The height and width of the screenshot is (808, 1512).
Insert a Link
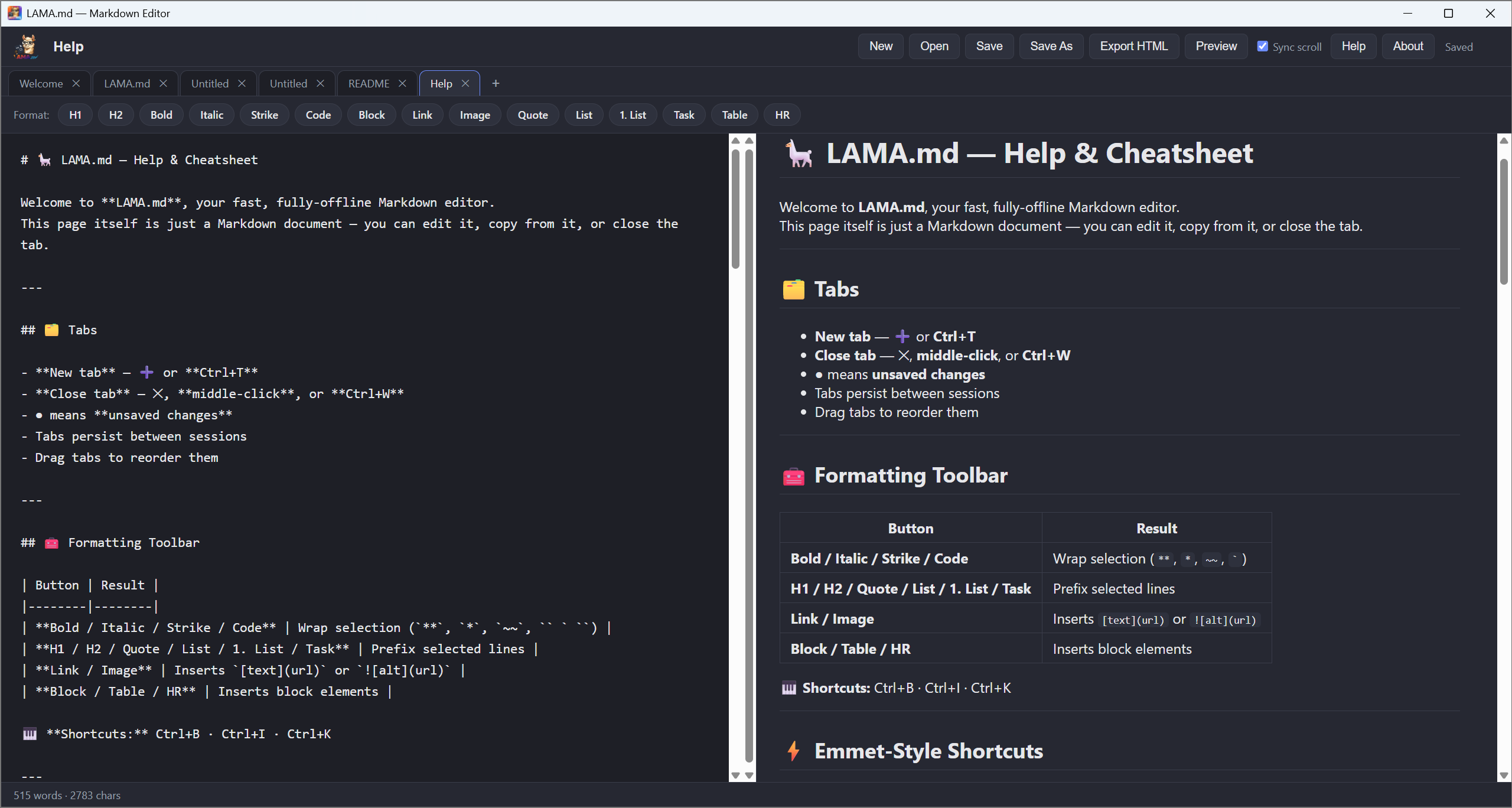pos(422,115)
